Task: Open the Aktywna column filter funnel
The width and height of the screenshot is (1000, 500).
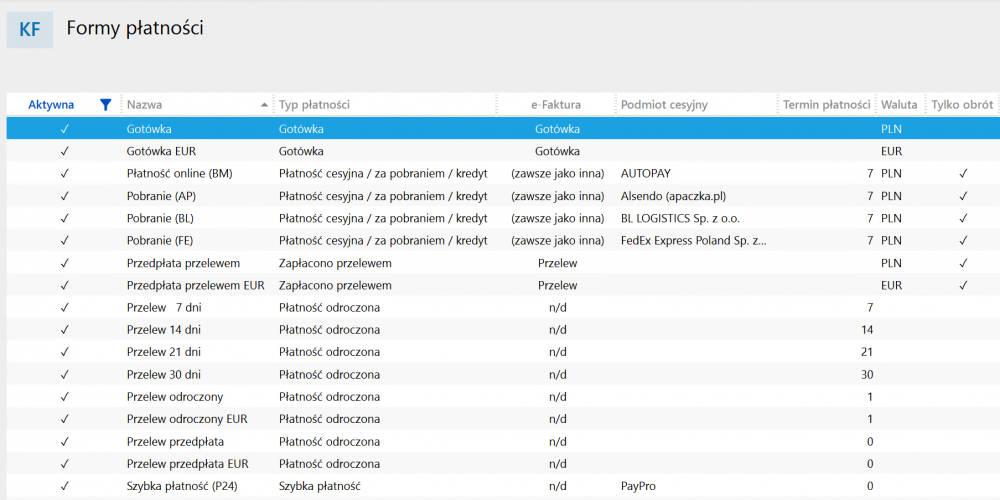Action: [x=106, y=105]
